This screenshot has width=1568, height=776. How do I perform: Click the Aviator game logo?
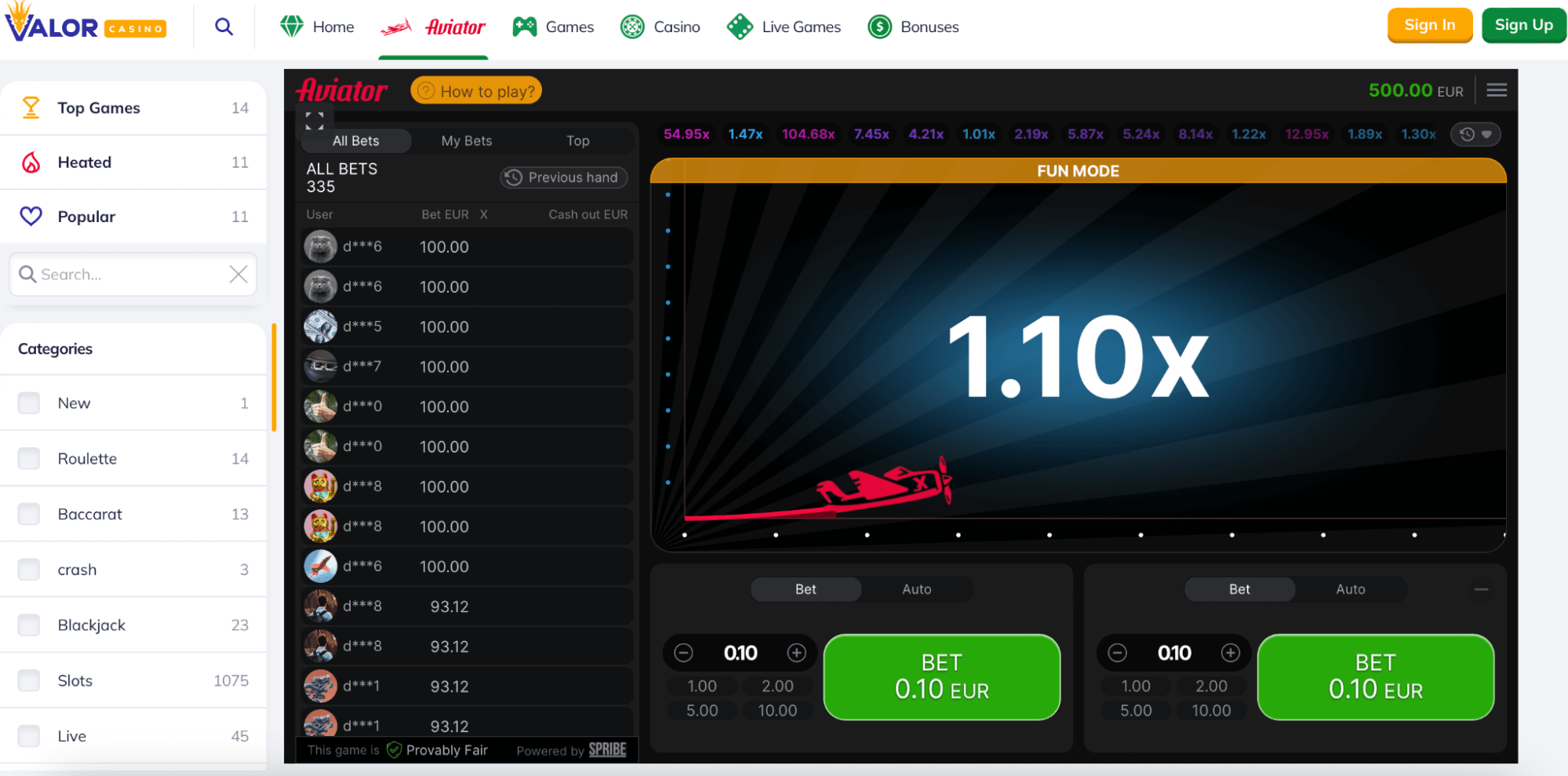click(341, 91)
